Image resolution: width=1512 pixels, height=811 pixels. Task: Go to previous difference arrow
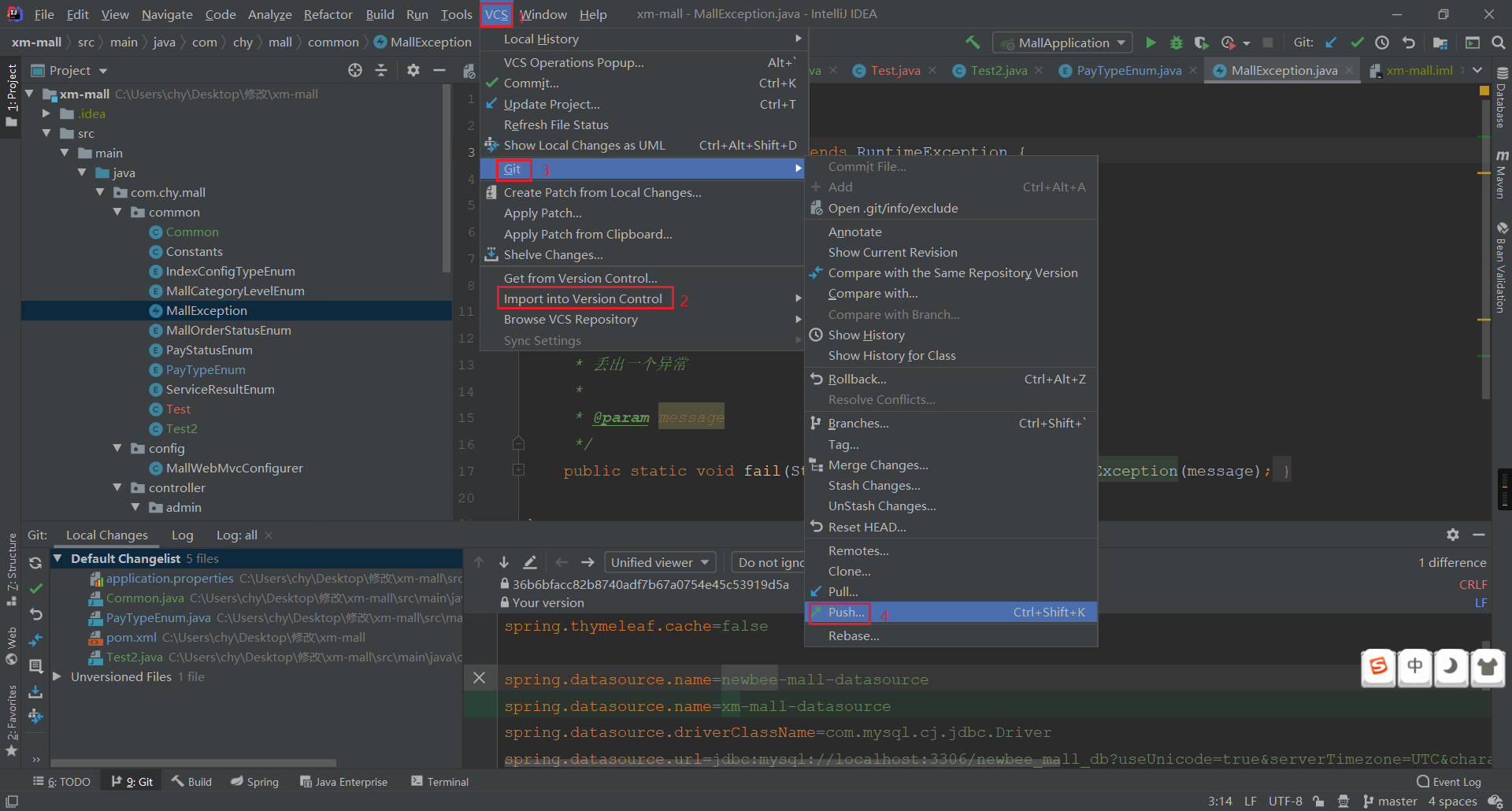[x=479, y=562]
